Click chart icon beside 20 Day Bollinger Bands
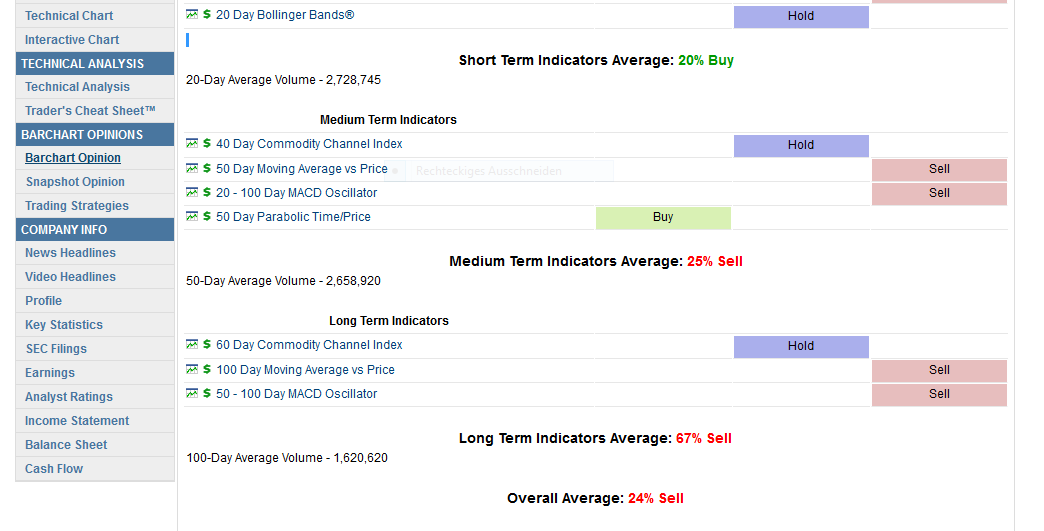Screen dimensions: 1044x531 coord(192,15)
